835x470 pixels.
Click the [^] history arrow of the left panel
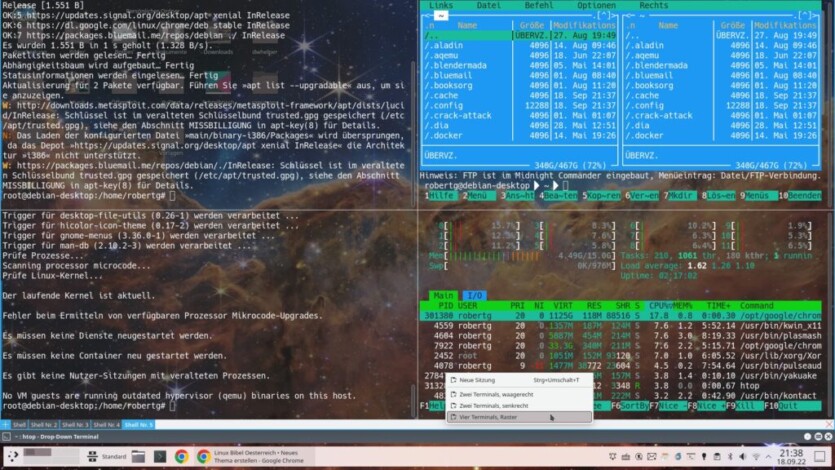[x=604, y=15]
